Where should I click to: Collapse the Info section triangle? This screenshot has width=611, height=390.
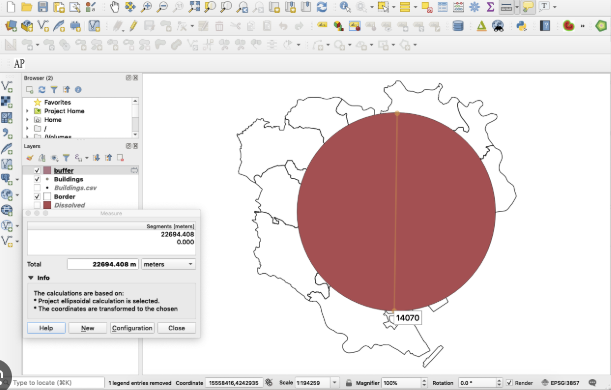(31, 278)
